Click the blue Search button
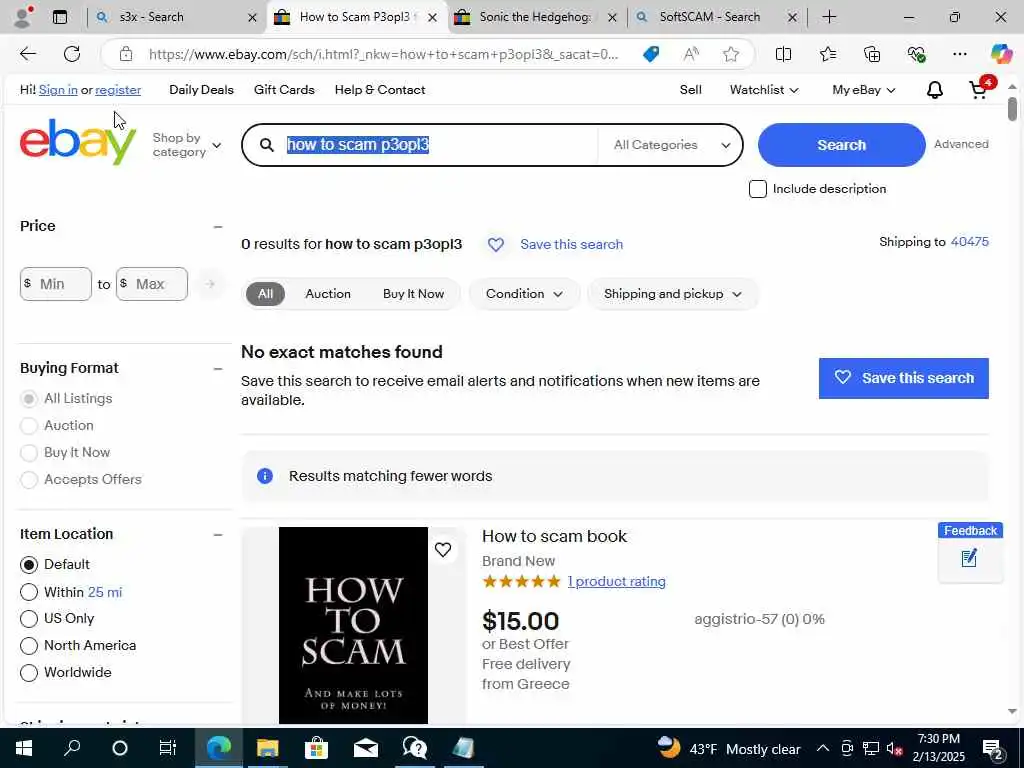The image size is (1024, 768). [841, 145]
